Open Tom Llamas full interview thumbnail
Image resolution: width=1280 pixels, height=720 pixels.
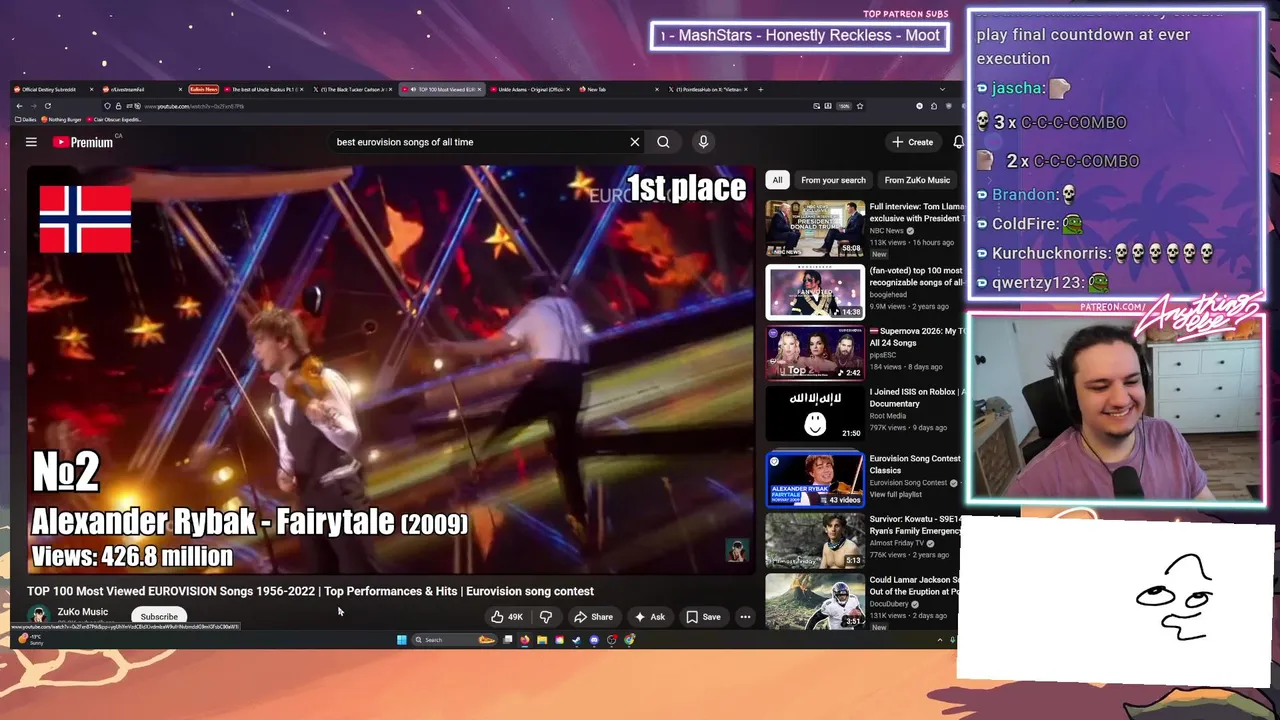click(x=815, y=229)
